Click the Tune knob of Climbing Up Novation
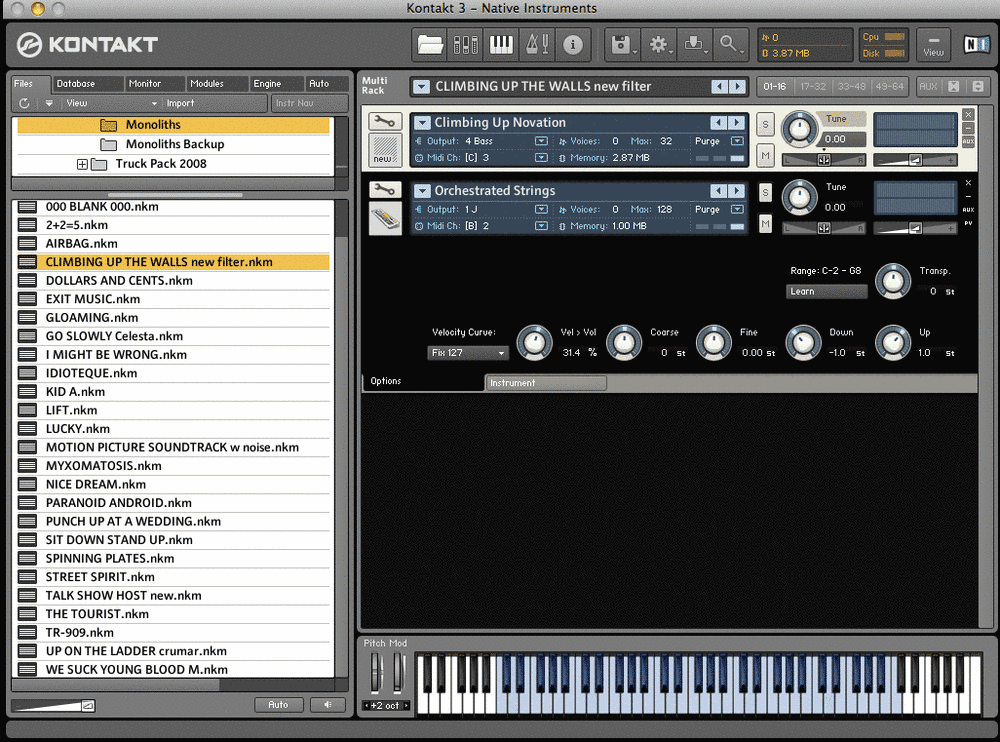Image resolution: width=1000 pixels, height=742 pixels. coord(800,128)
